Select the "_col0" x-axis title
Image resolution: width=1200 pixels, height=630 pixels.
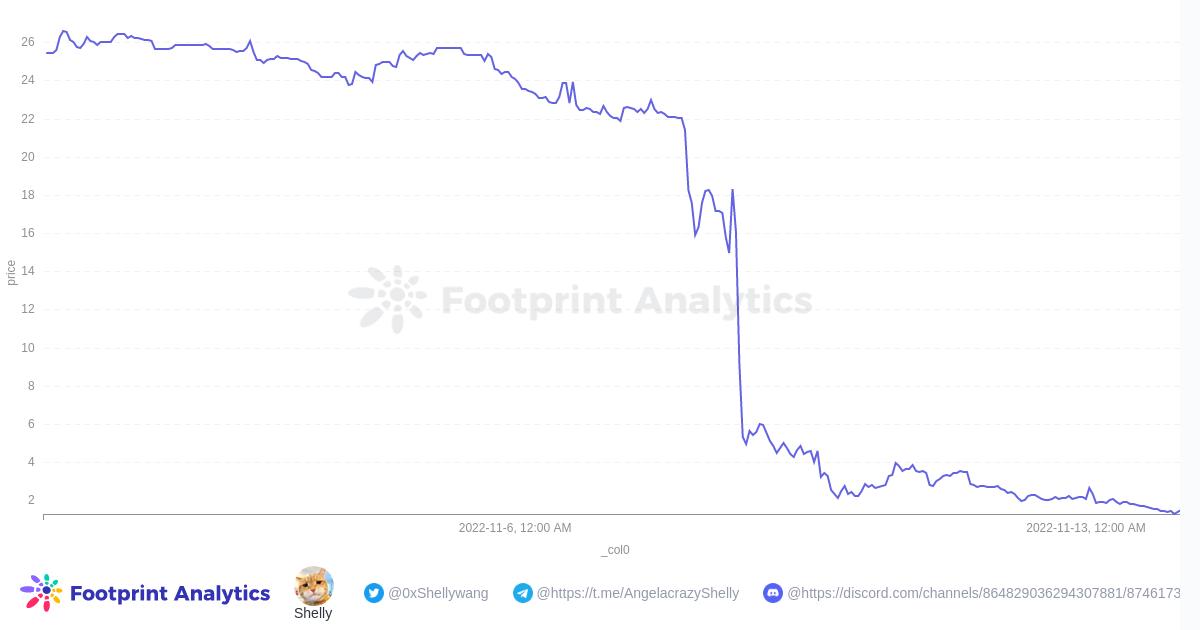pyautogui.click(x=615, y=550)
